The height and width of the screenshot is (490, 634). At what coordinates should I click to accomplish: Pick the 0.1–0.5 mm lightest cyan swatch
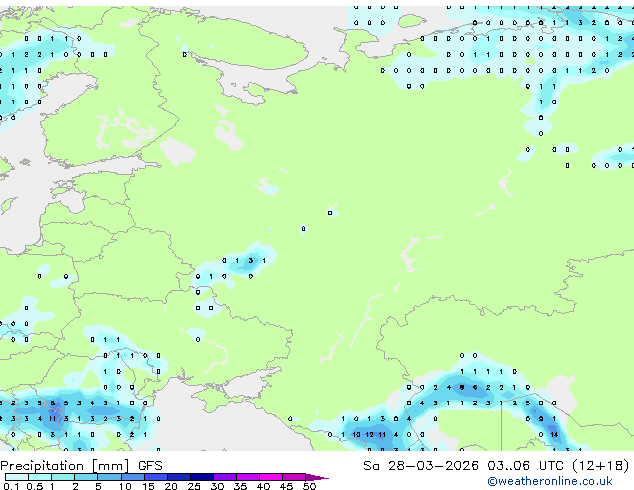pos(17,477)
